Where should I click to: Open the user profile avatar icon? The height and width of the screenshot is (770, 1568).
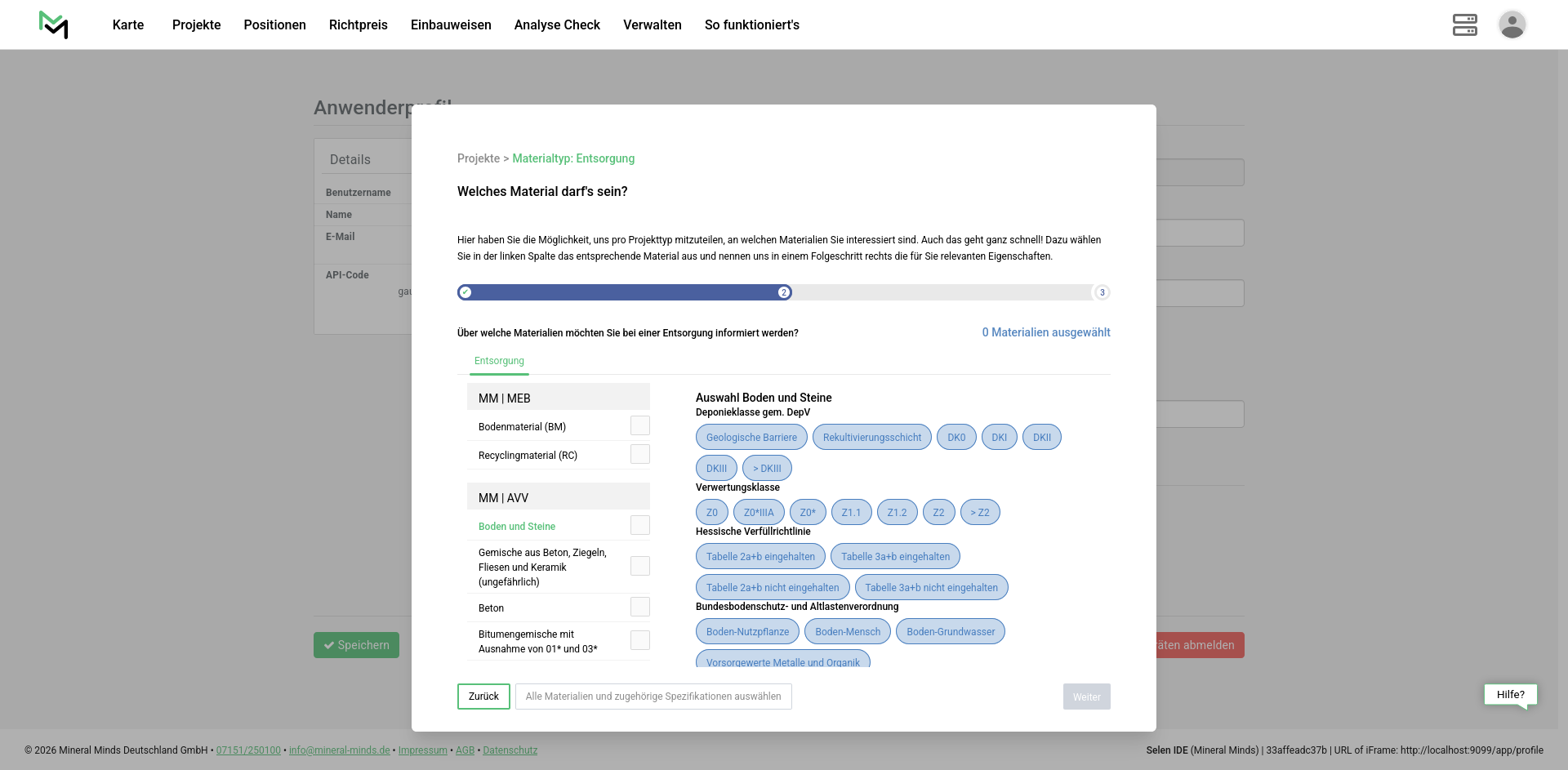(x=1512, y=24)
